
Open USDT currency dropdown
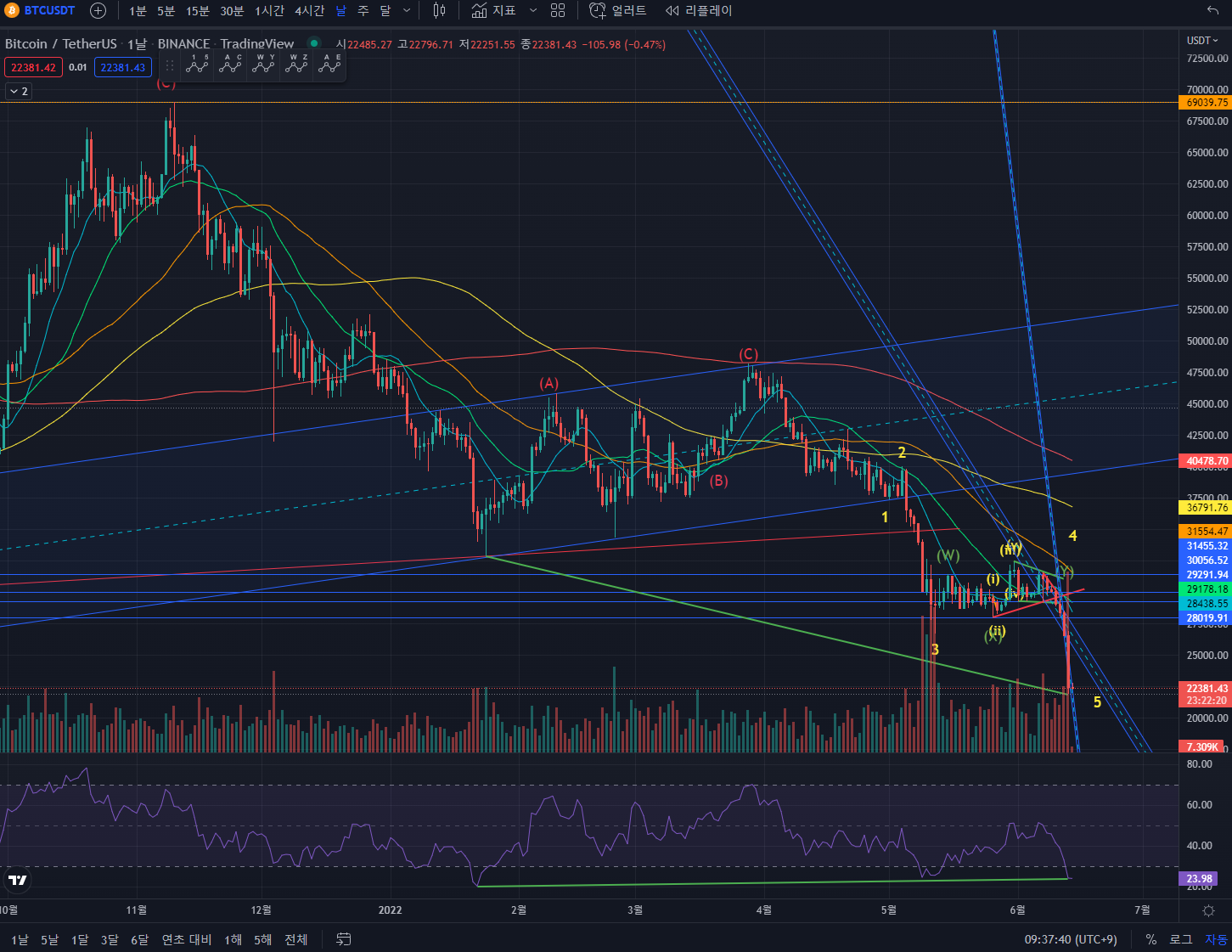coord(1202,41)
